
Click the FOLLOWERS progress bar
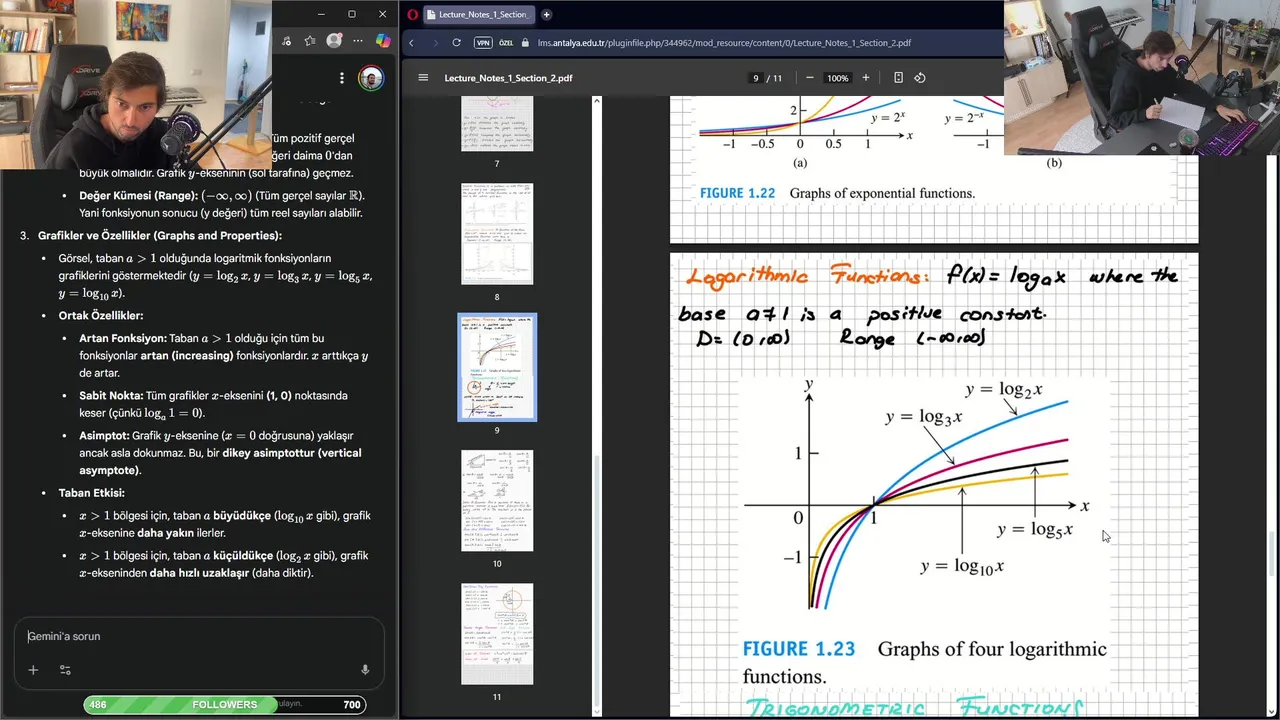point(225,704)
